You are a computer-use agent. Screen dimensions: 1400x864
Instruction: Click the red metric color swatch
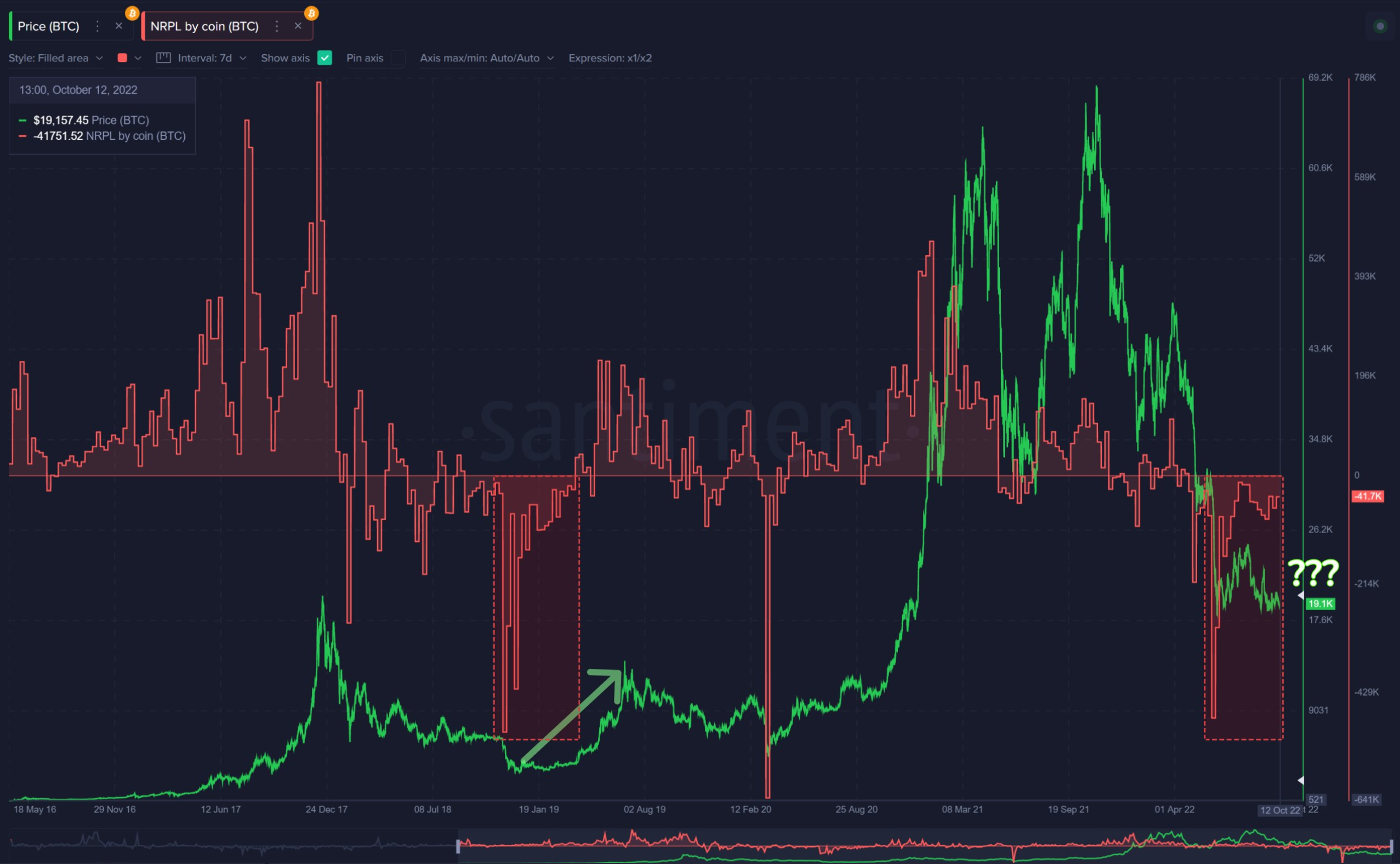pos(122,58)
